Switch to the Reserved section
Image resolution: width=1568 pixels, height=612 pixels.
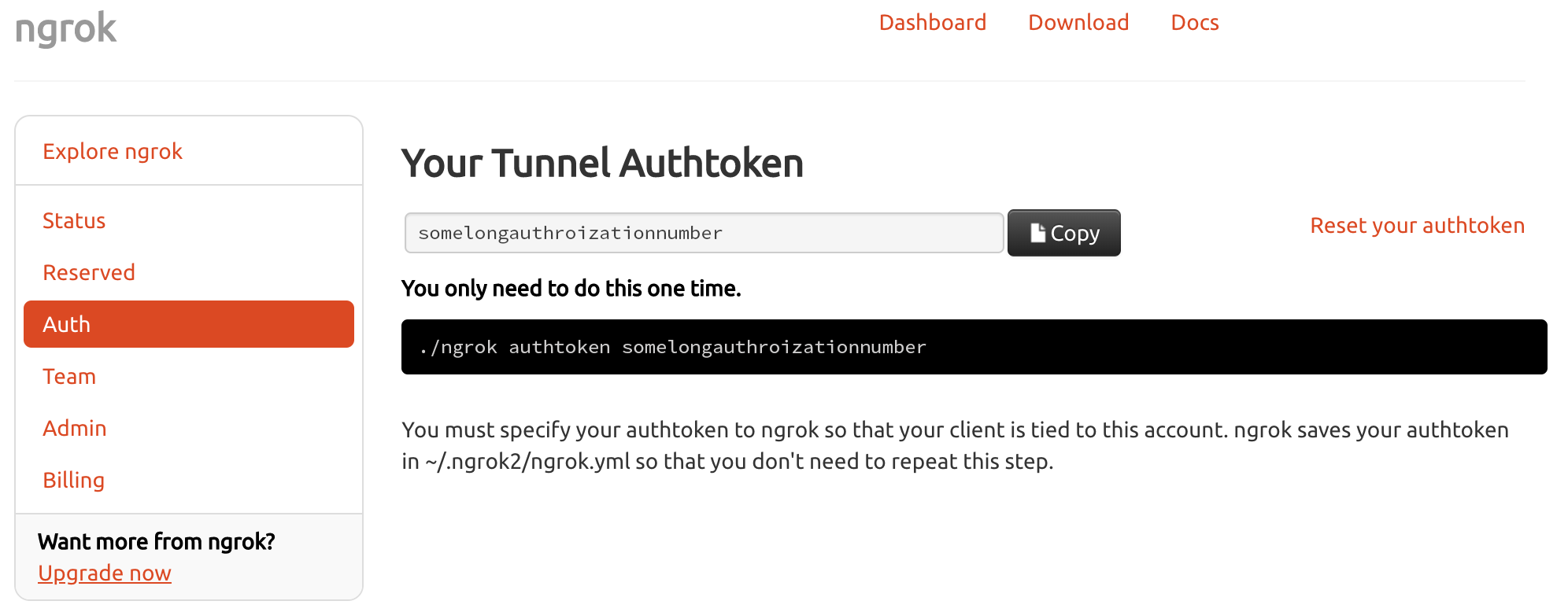pos(89,272)
